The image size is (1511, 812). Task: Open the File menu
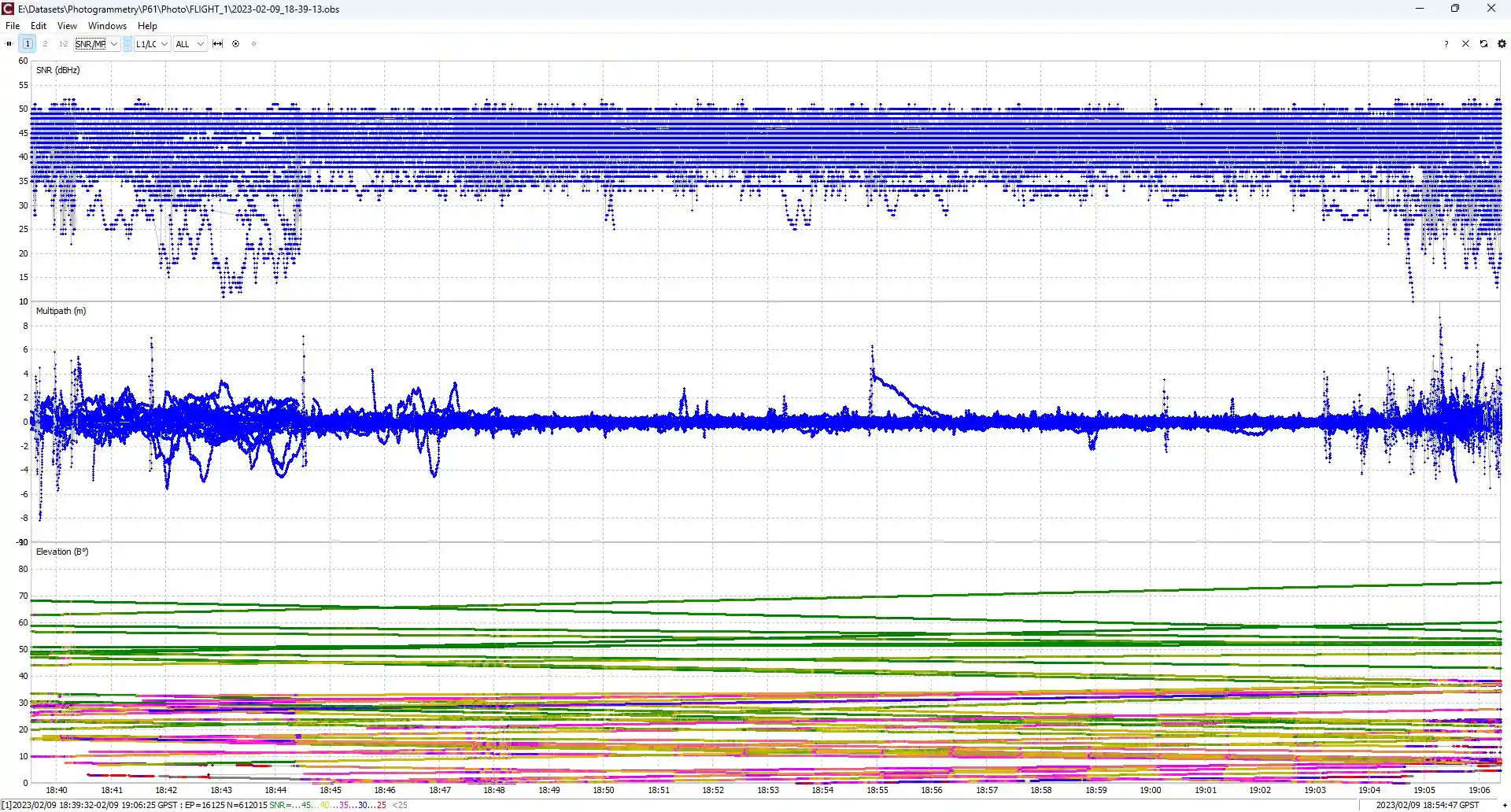pos(13,26)
